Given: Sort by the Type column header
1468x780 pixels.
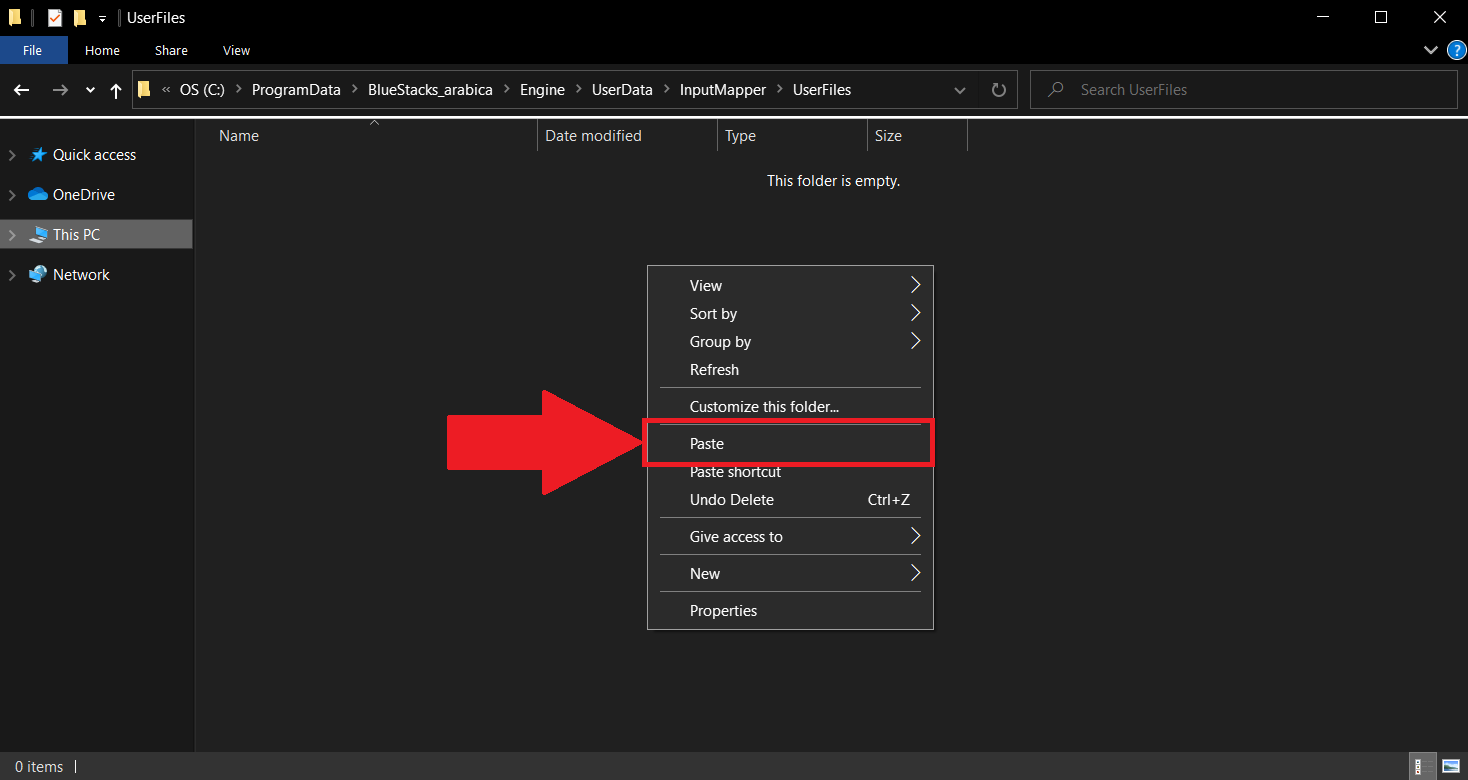Looking at the screenshot, I should click(x=792, y=136).
